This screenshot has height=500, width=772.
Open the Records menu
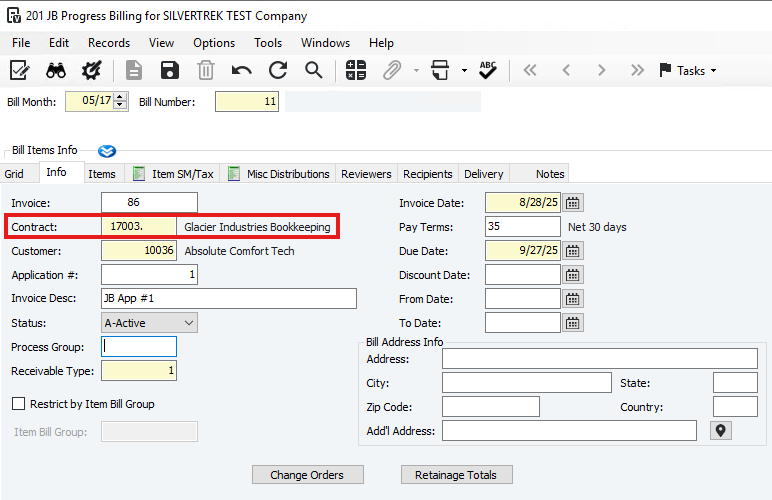[109, 43]
